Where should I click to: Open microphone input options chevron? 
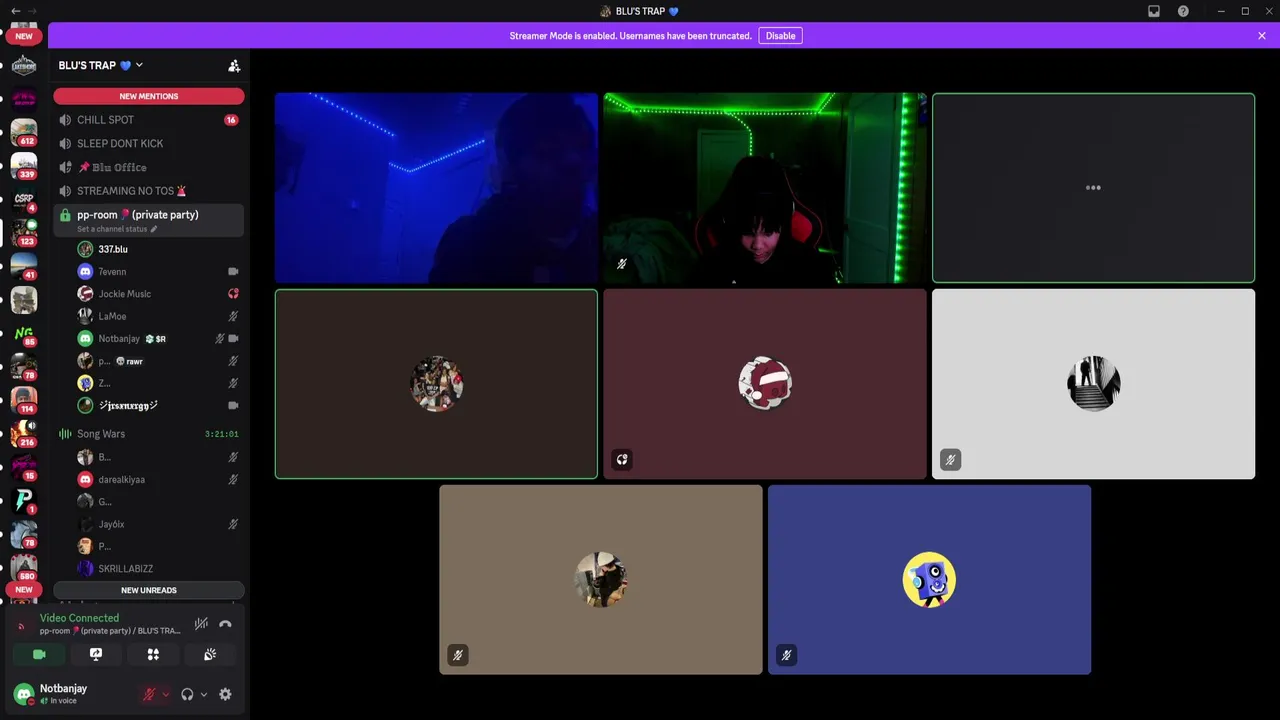click(x=165, y=694)
